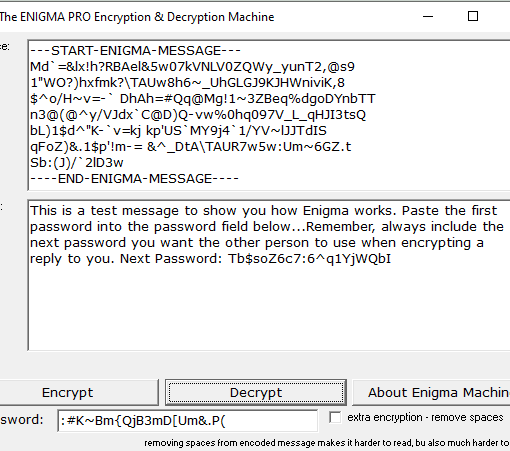Focus the password input field
This screenshot has height=451, width=510.
coord(187,421)
